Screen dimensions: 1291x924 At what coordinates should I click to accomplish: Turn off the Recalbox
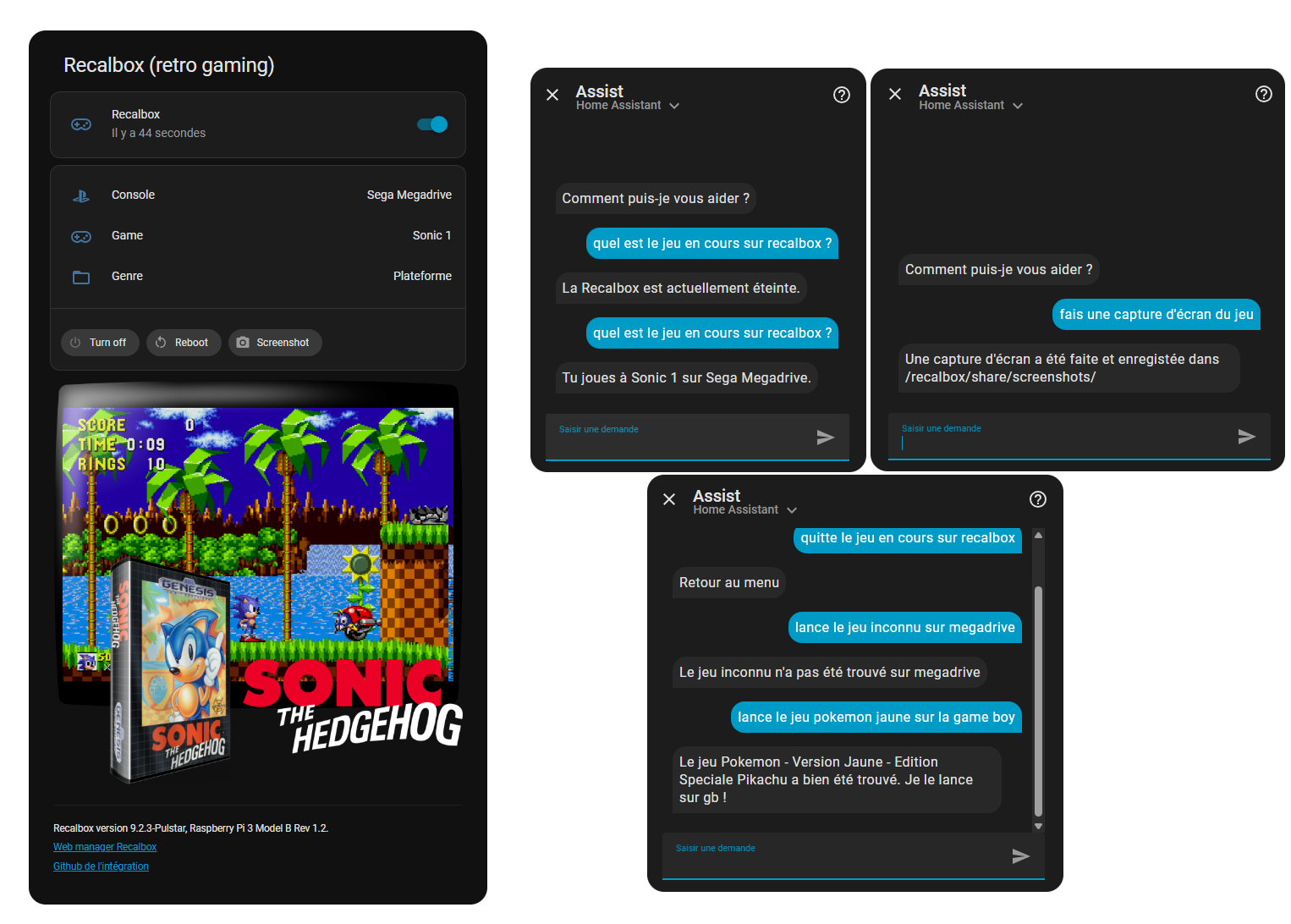click(99, 343)
